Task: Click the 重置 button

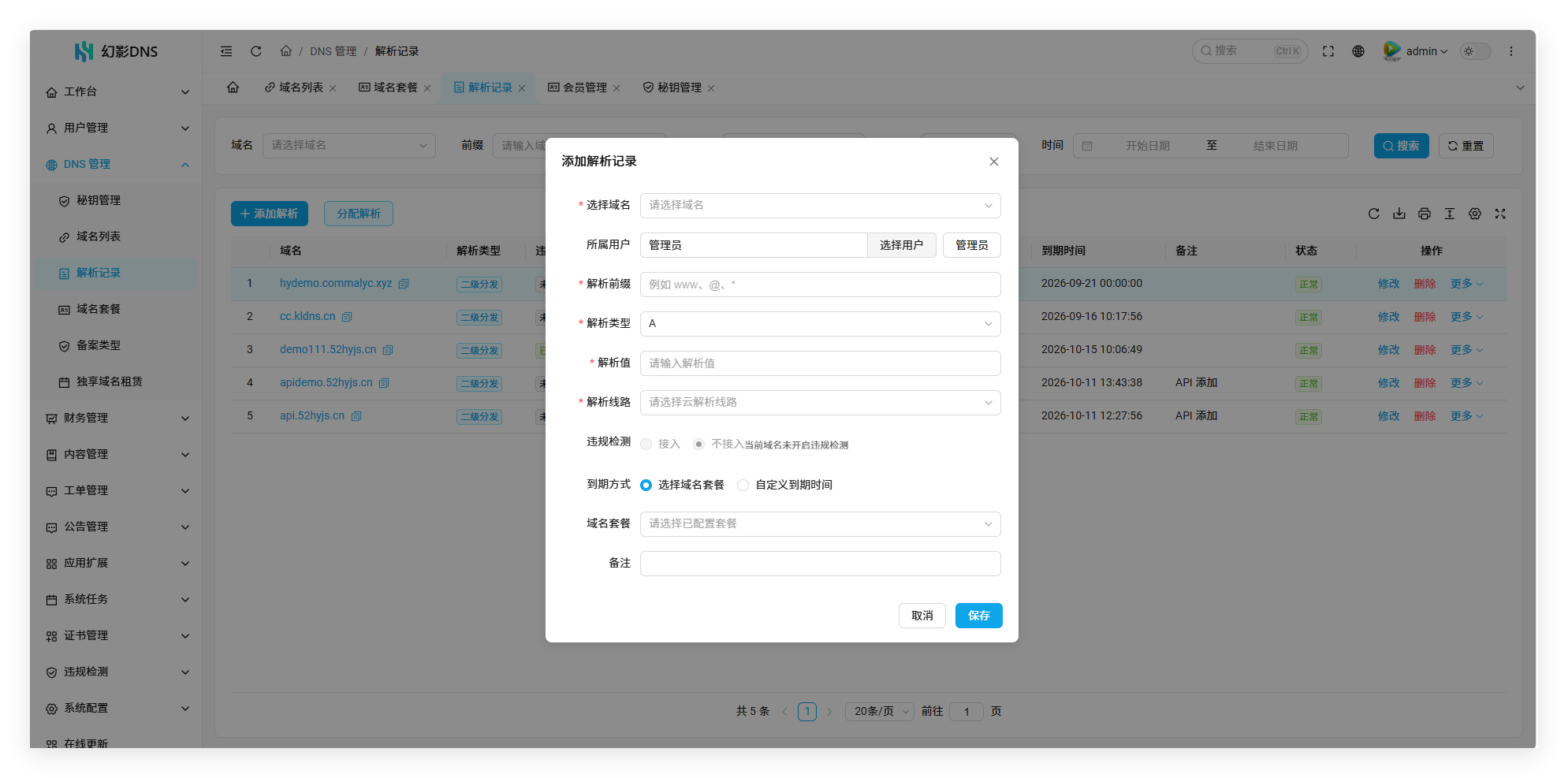Action: pyautogui.click(x=1466, y=146)
